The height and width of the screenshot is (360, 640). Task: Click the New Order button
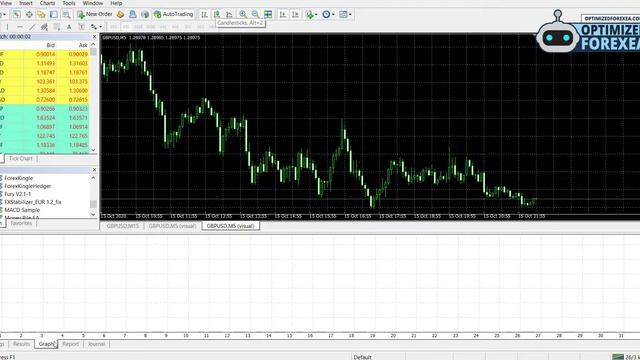tap(95, 14)
